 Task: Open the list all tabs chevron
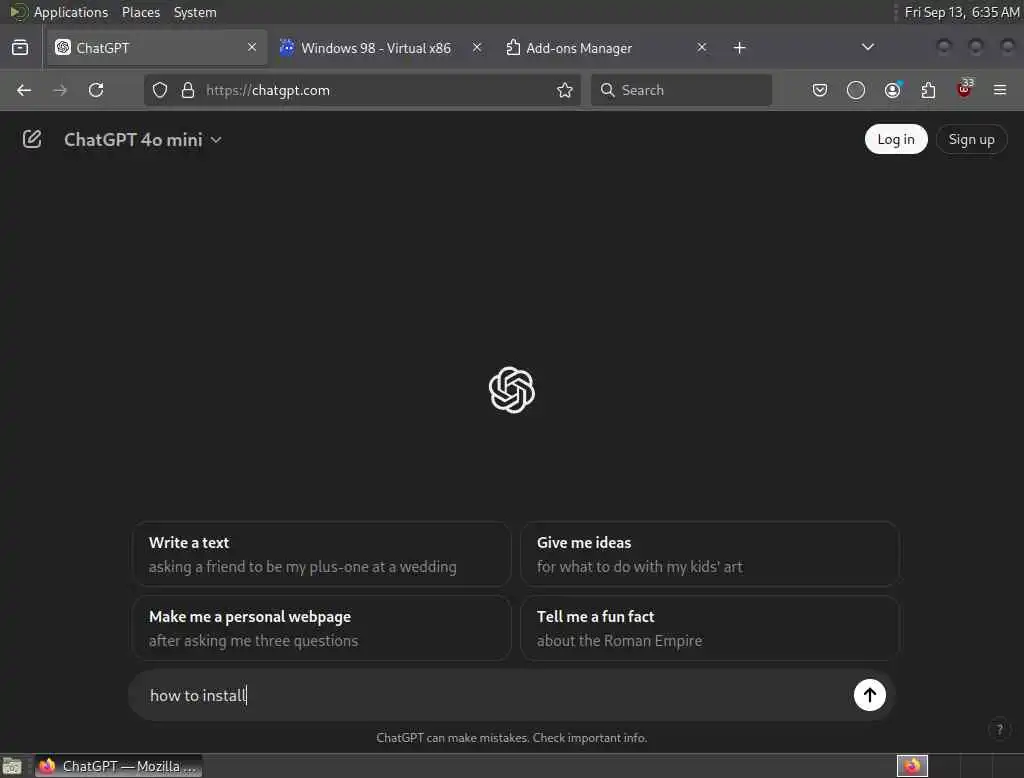click(x=867, y=47)
